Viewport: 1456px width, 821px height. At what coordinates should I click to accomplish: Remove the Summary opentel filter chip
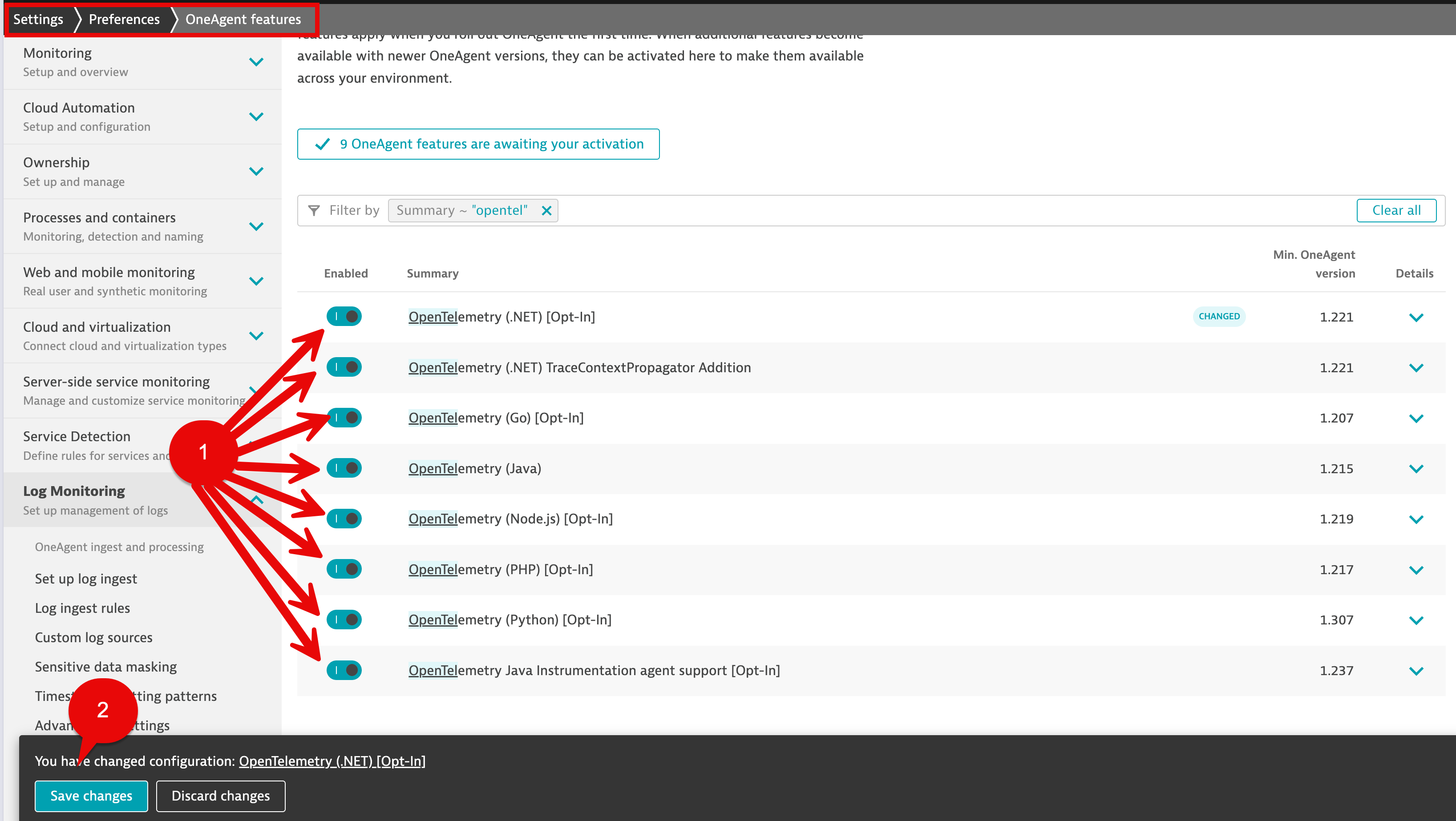point(546,211)
